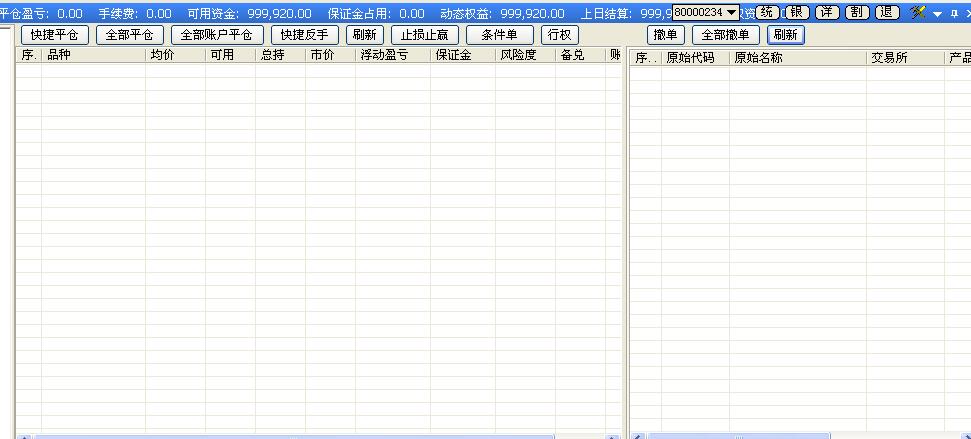This screenshot has height=439, width=971.
Task: Sort by the 总持 column header
Action: 281,55
